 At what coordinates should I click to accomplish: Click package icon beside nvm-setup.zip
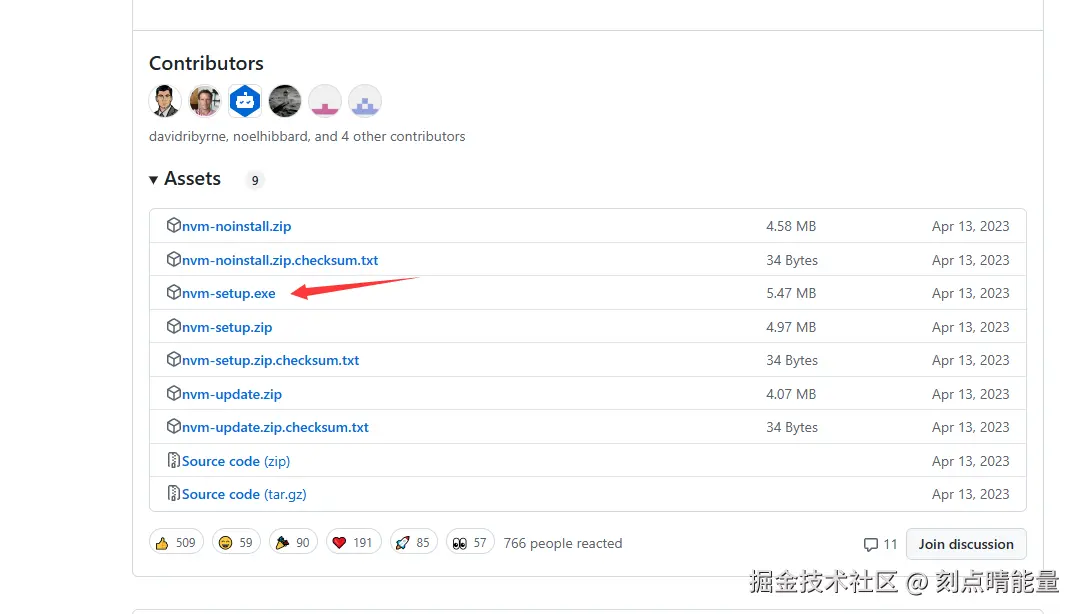(173, 326)
